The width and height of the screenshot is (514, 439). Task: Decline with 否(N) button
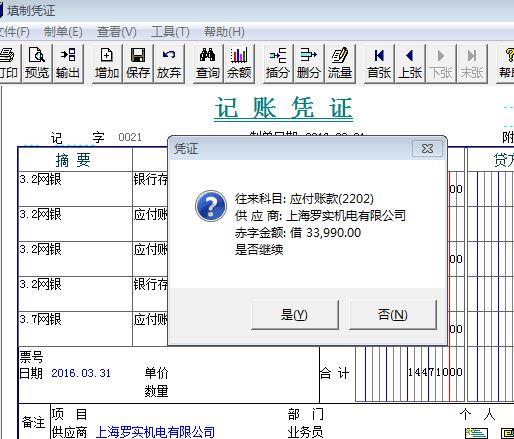[393, 315]
